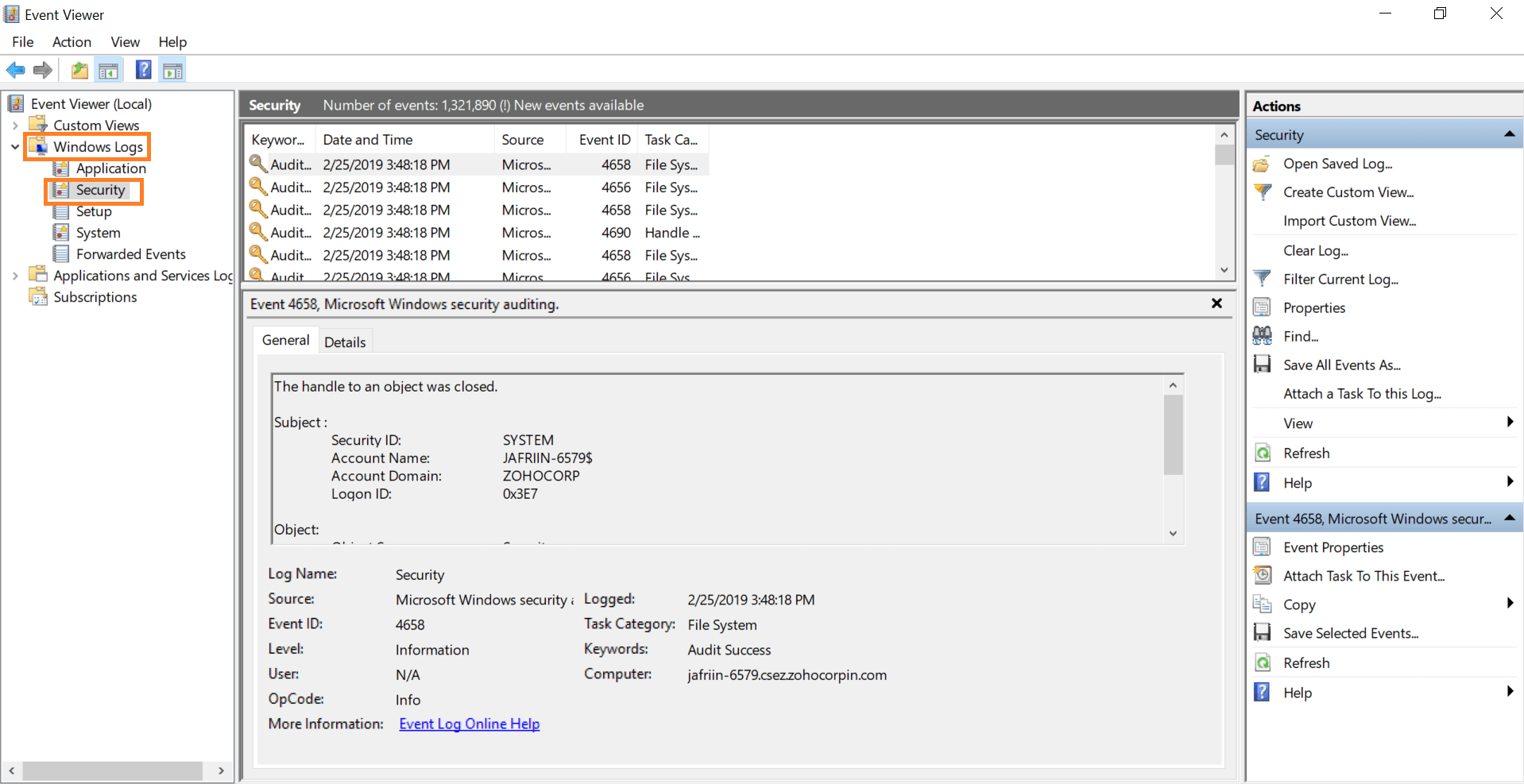Expand the Custom Views tree node
1524x784 pixels.
(14, 125)
